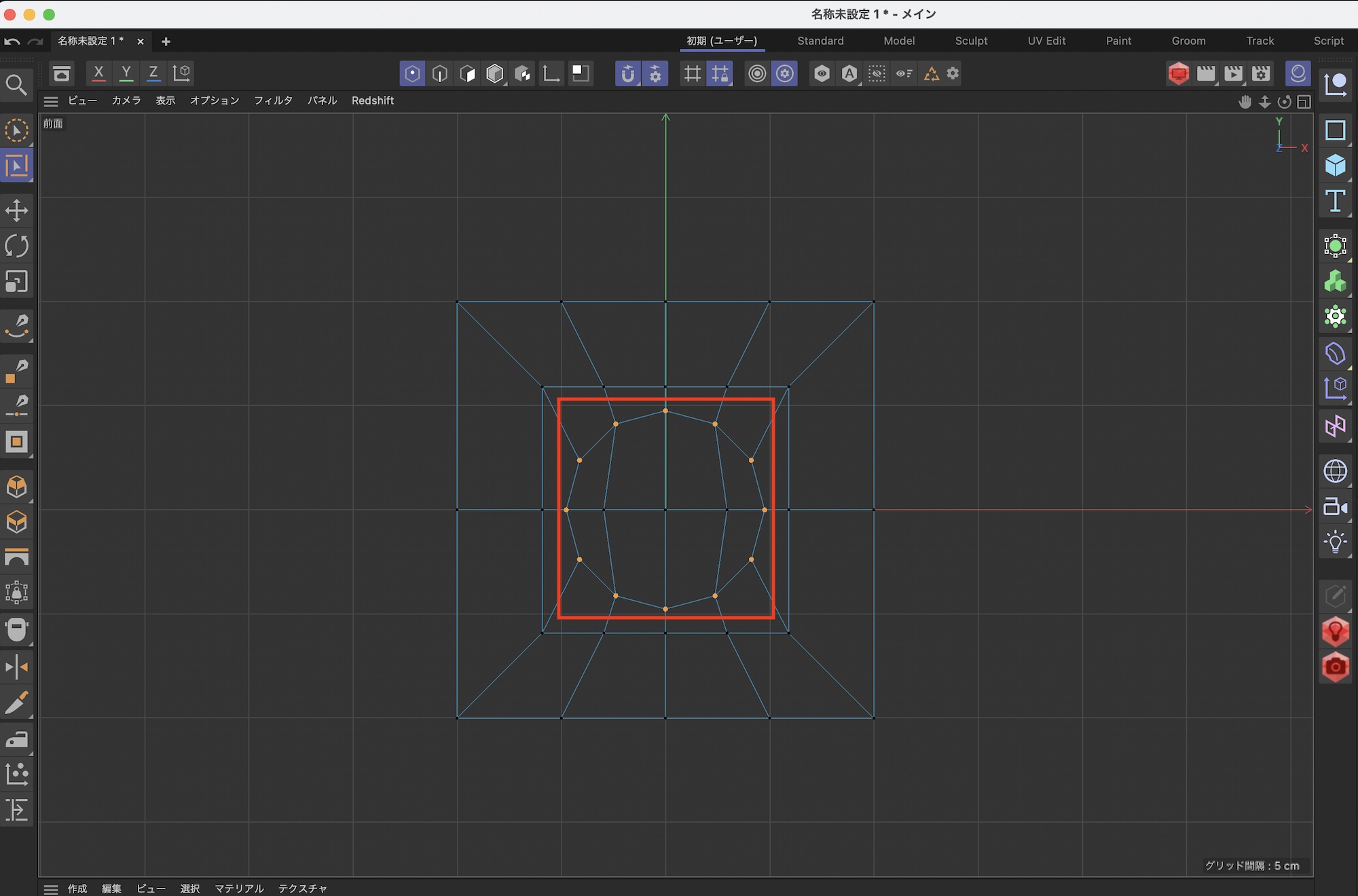The width and height of the screenshot is (1358, 896).
Task: Open the カメラ viewport menu
Action: click(126, 100)
